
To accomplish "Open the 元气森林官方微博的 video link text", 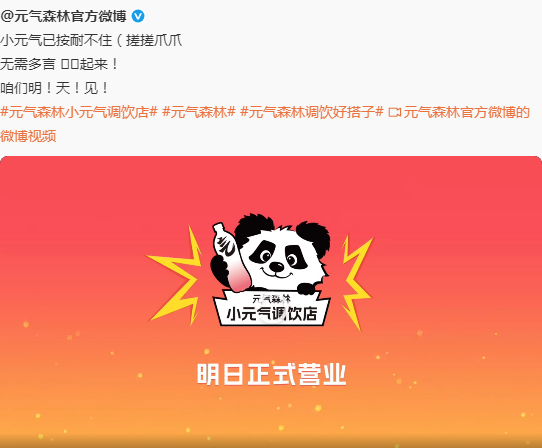I will 466,112.
